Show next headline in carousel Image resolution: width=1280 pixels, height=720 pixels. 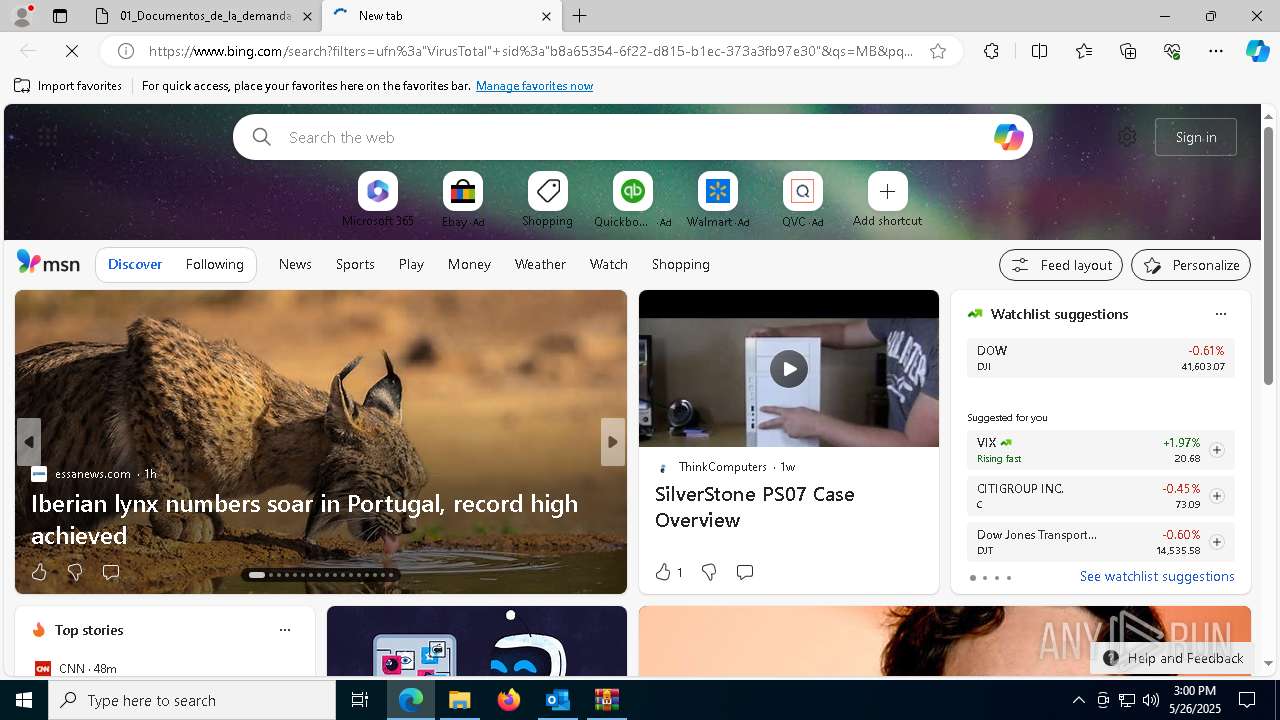pyautogui.click(x=613, y=442)
